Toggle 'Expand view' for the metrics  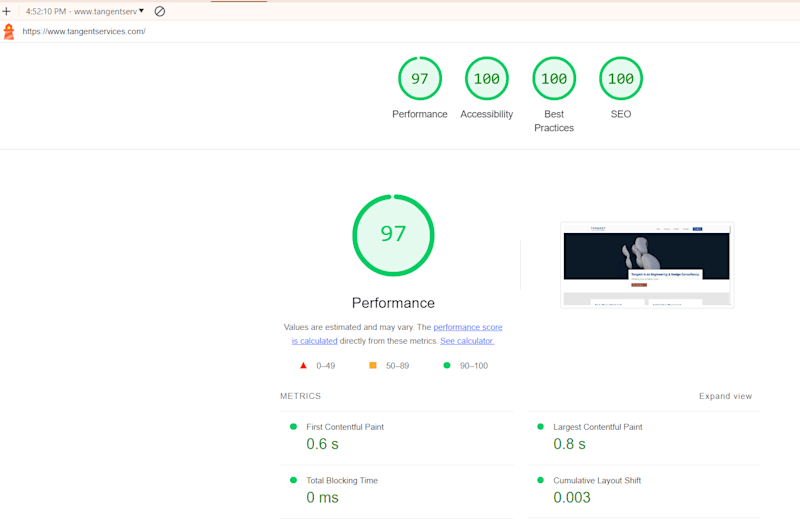726,396
